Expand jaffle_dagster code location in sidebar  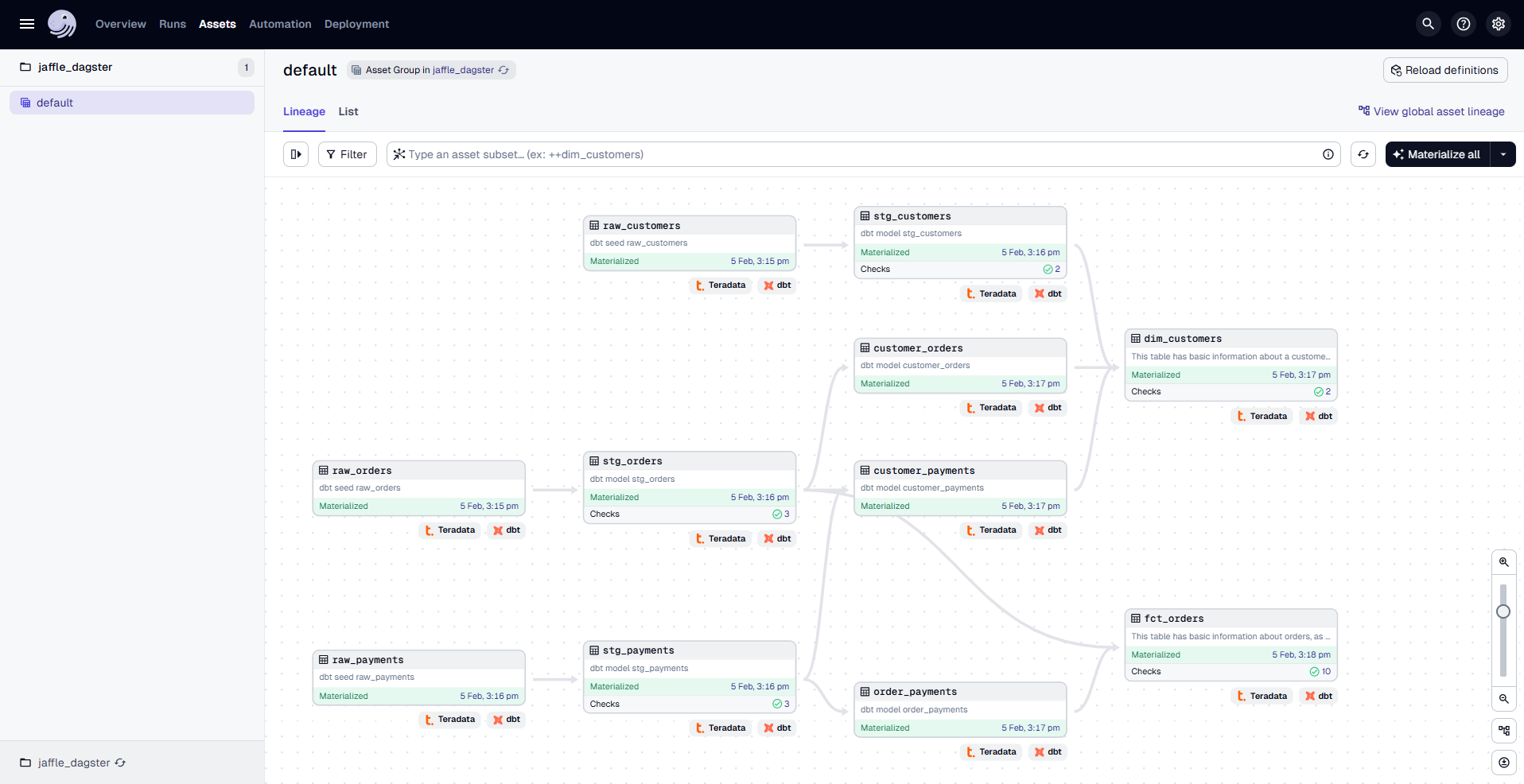click(132, 68)
